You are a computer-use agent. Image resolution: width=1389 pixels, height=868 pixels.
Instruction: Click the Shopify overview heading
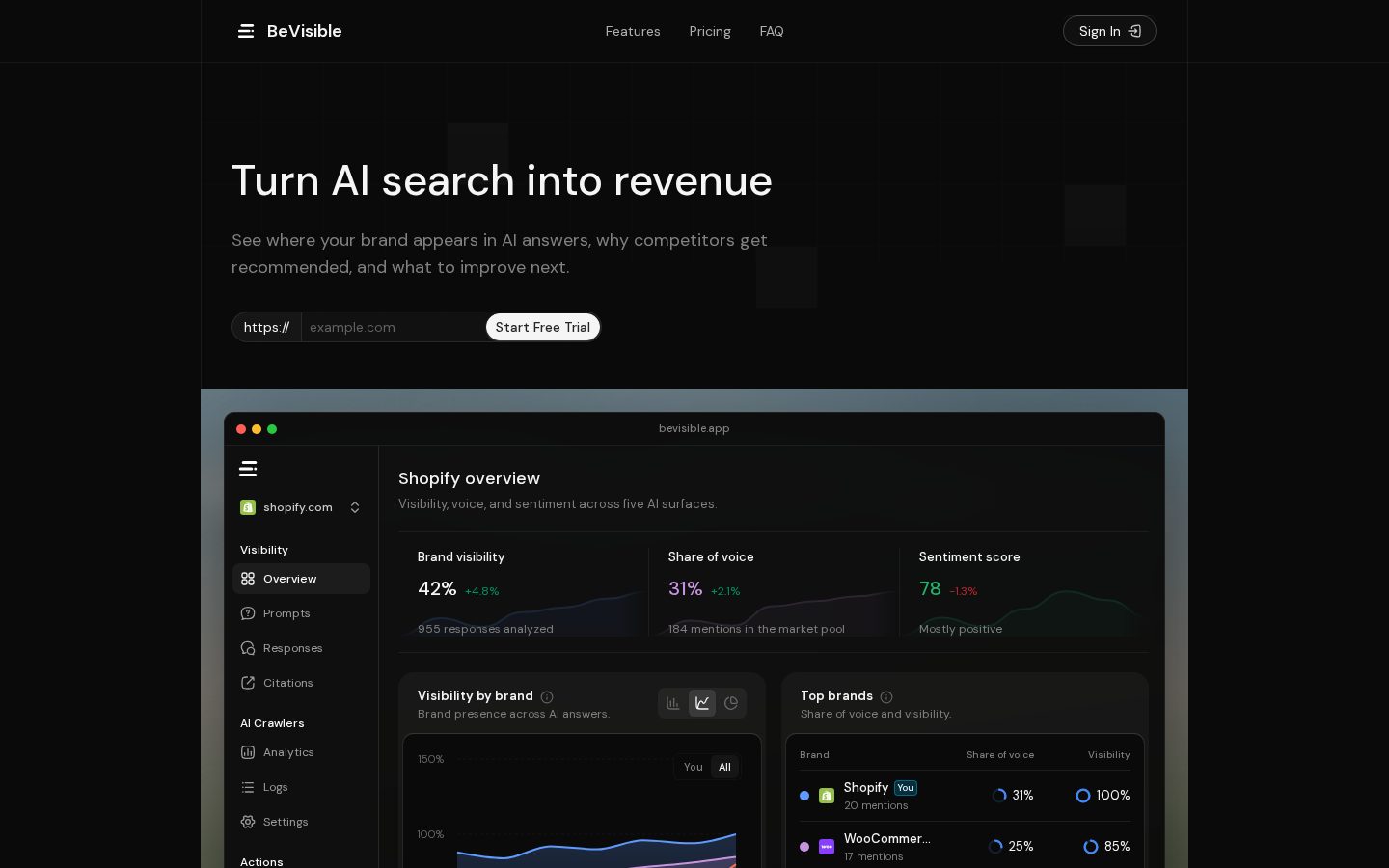click(469, 478)
